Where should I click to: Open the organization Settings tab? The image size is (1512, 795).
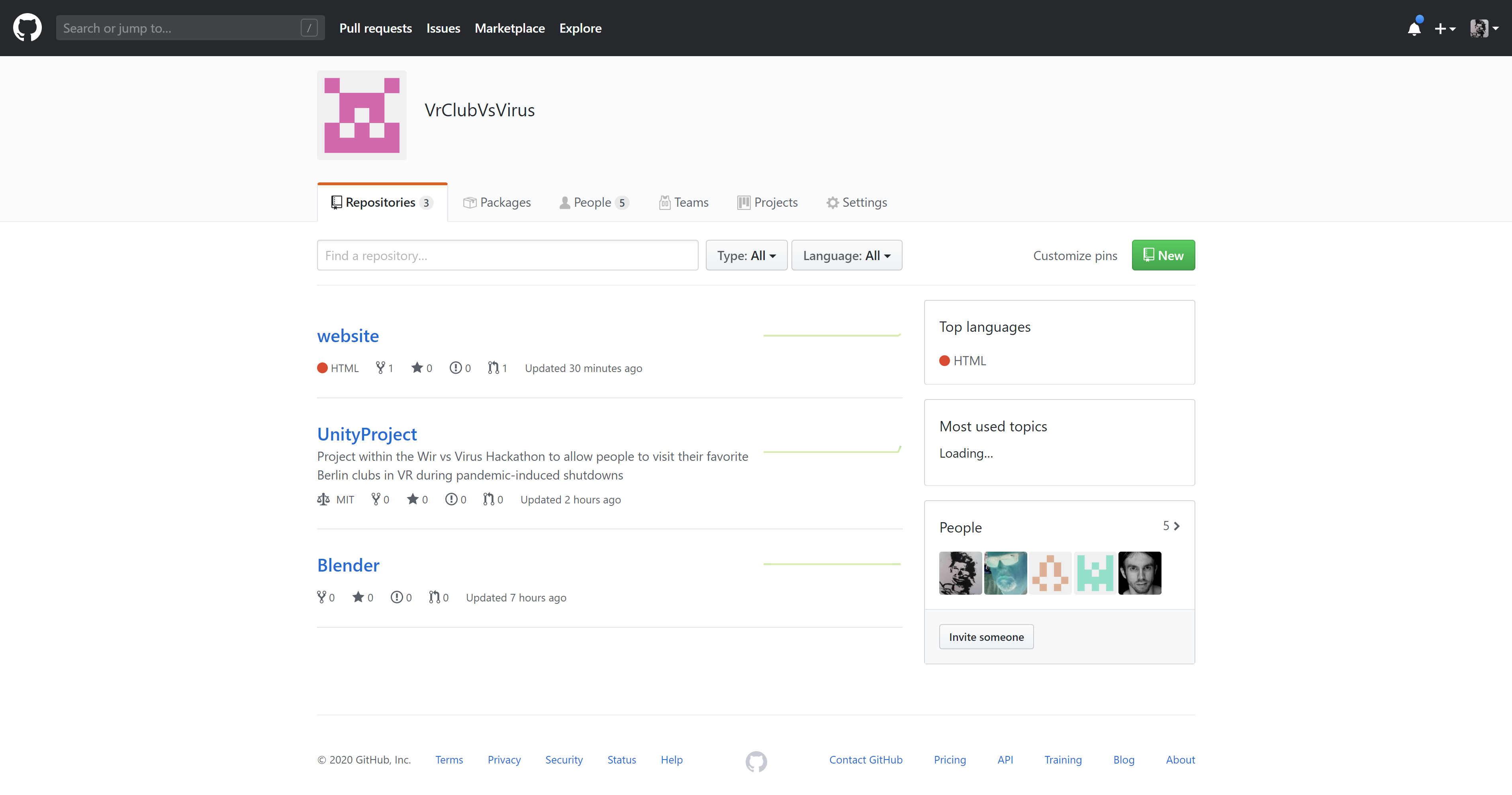click(x=856, y=202)
